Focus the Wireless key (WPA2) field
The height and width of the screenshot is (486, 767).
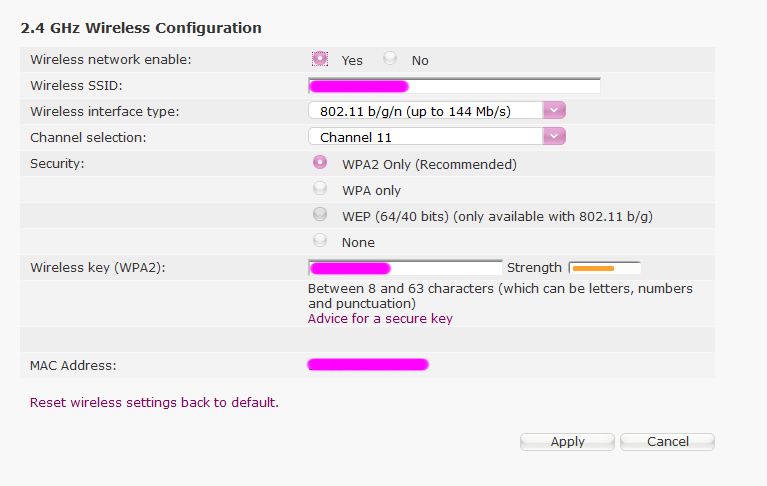coord(405,267)
